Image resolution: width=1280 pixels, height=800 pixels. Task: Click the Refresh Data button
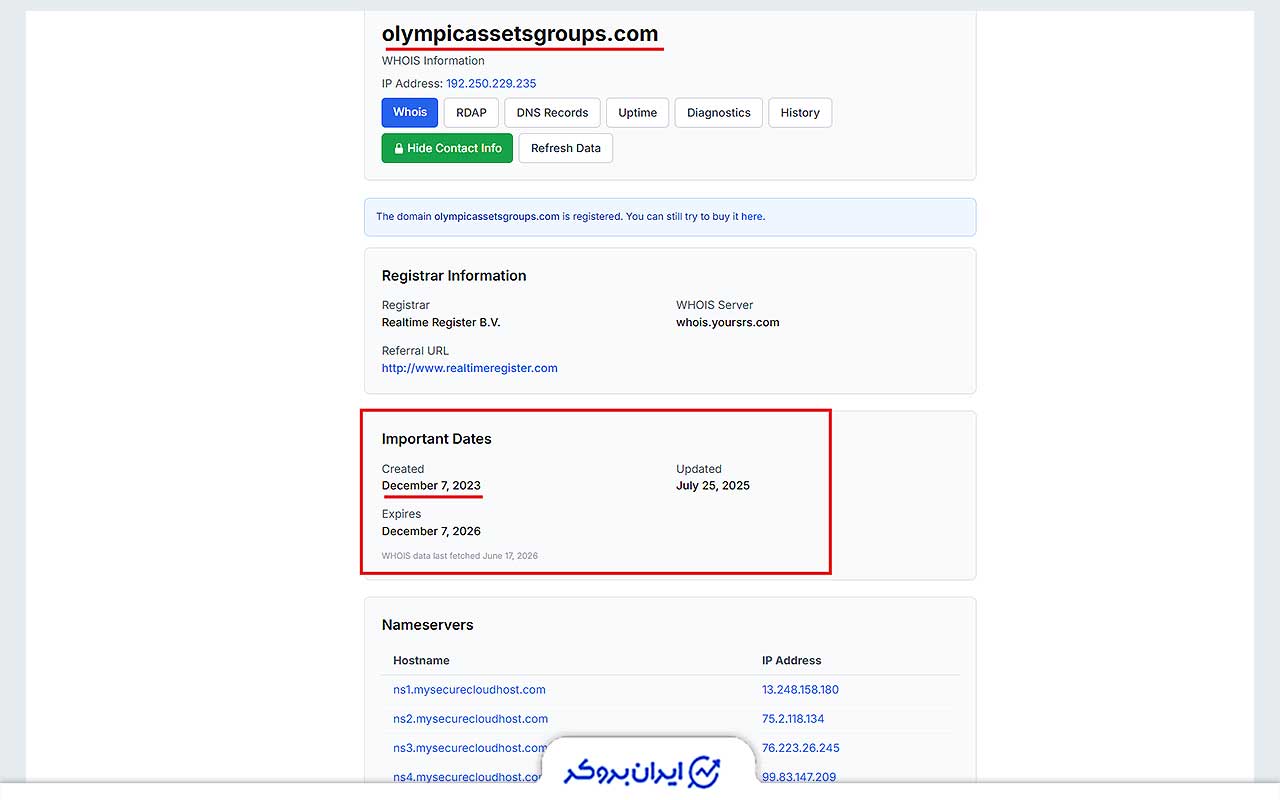tap(566, 148)
